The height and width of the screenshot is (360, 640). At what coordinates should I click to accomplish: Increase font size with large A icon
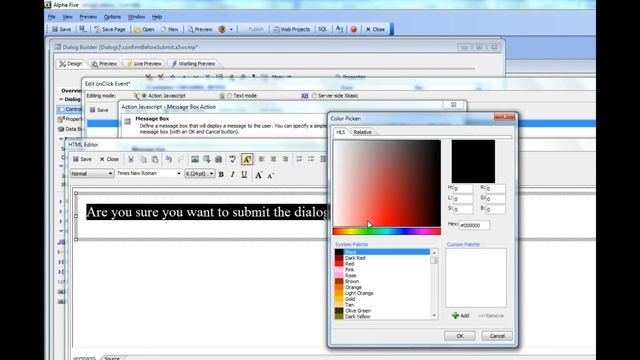(x=258, y=175)
